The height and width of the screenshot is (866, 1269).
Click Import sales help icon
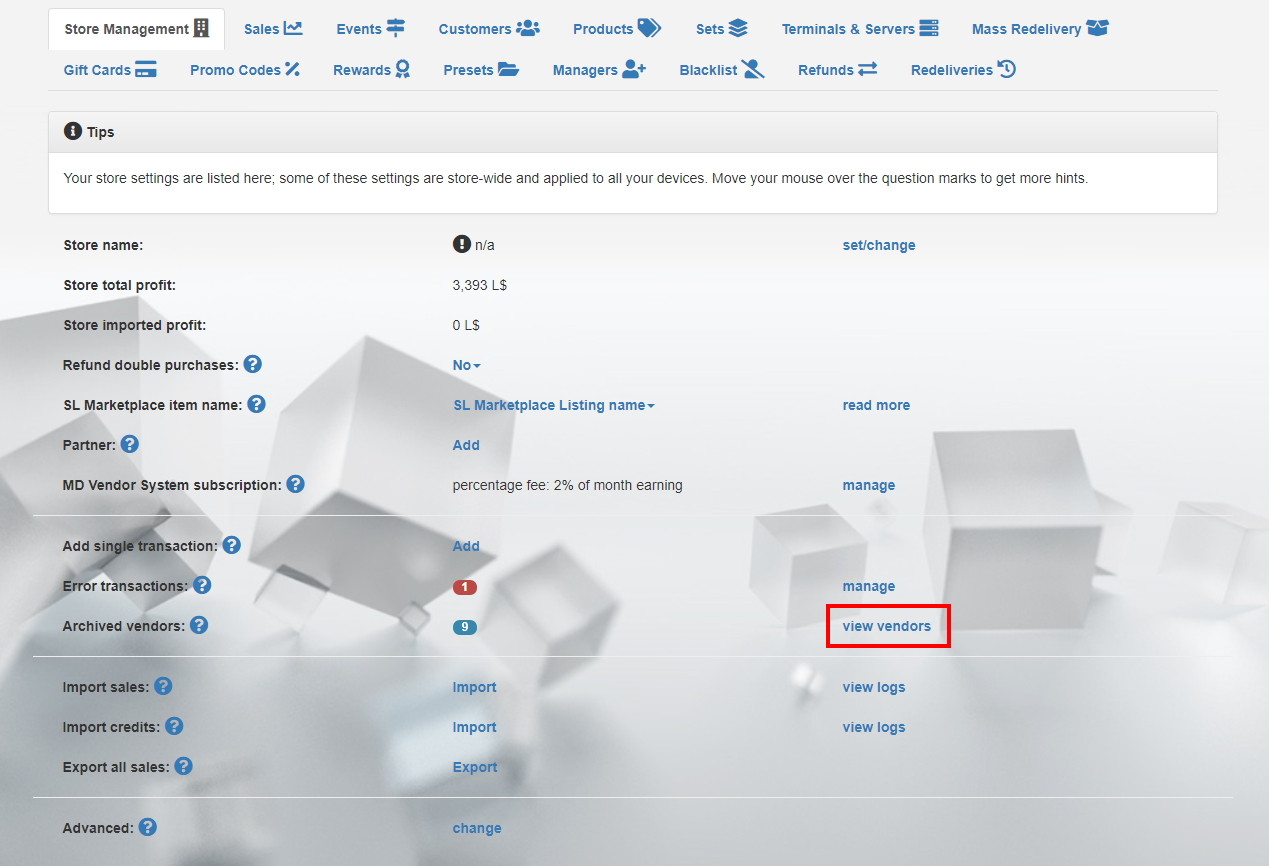163,686
